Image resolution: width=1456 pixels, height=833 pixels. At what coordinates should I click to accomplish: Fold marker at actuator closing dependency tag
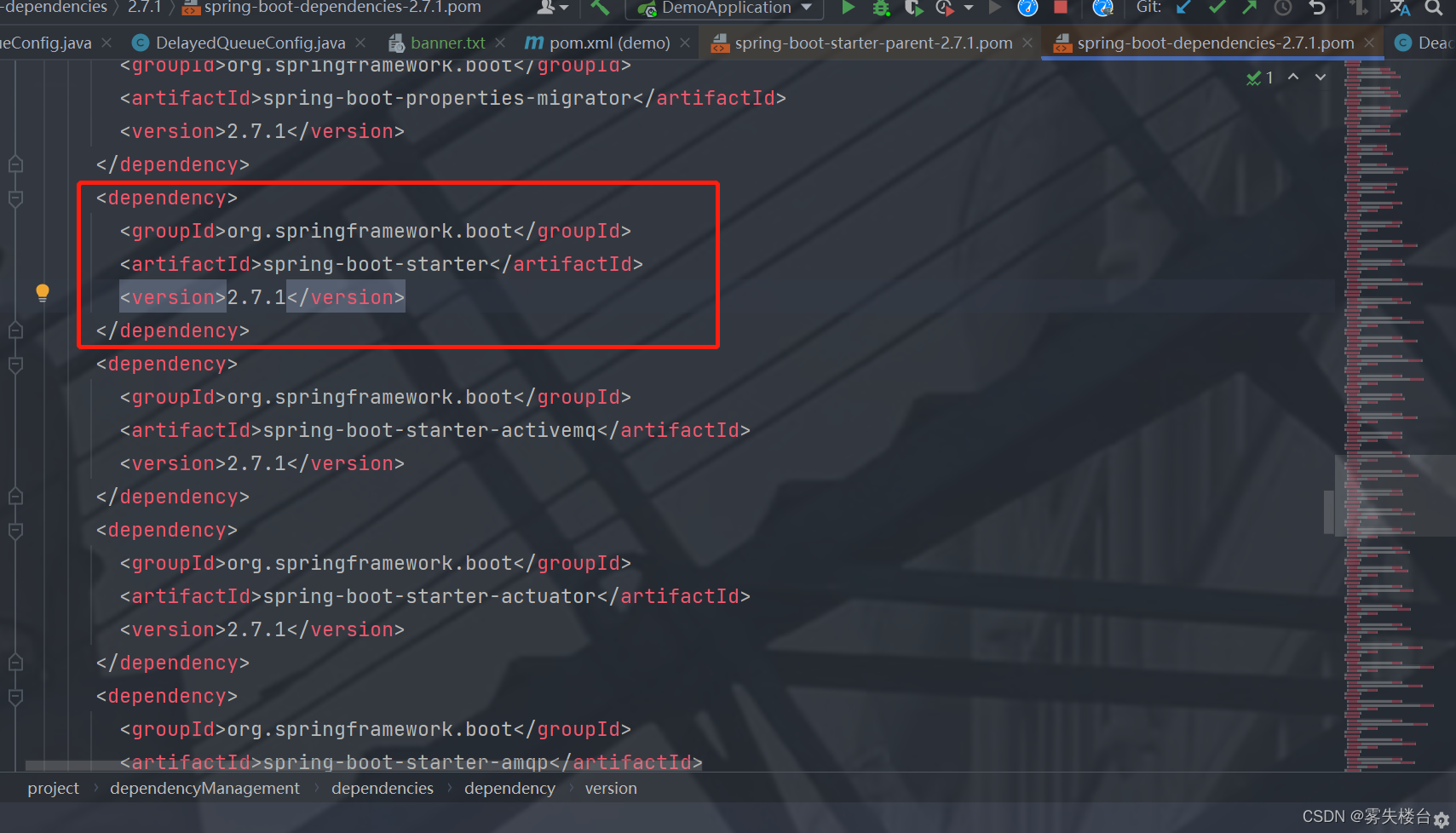15,662
